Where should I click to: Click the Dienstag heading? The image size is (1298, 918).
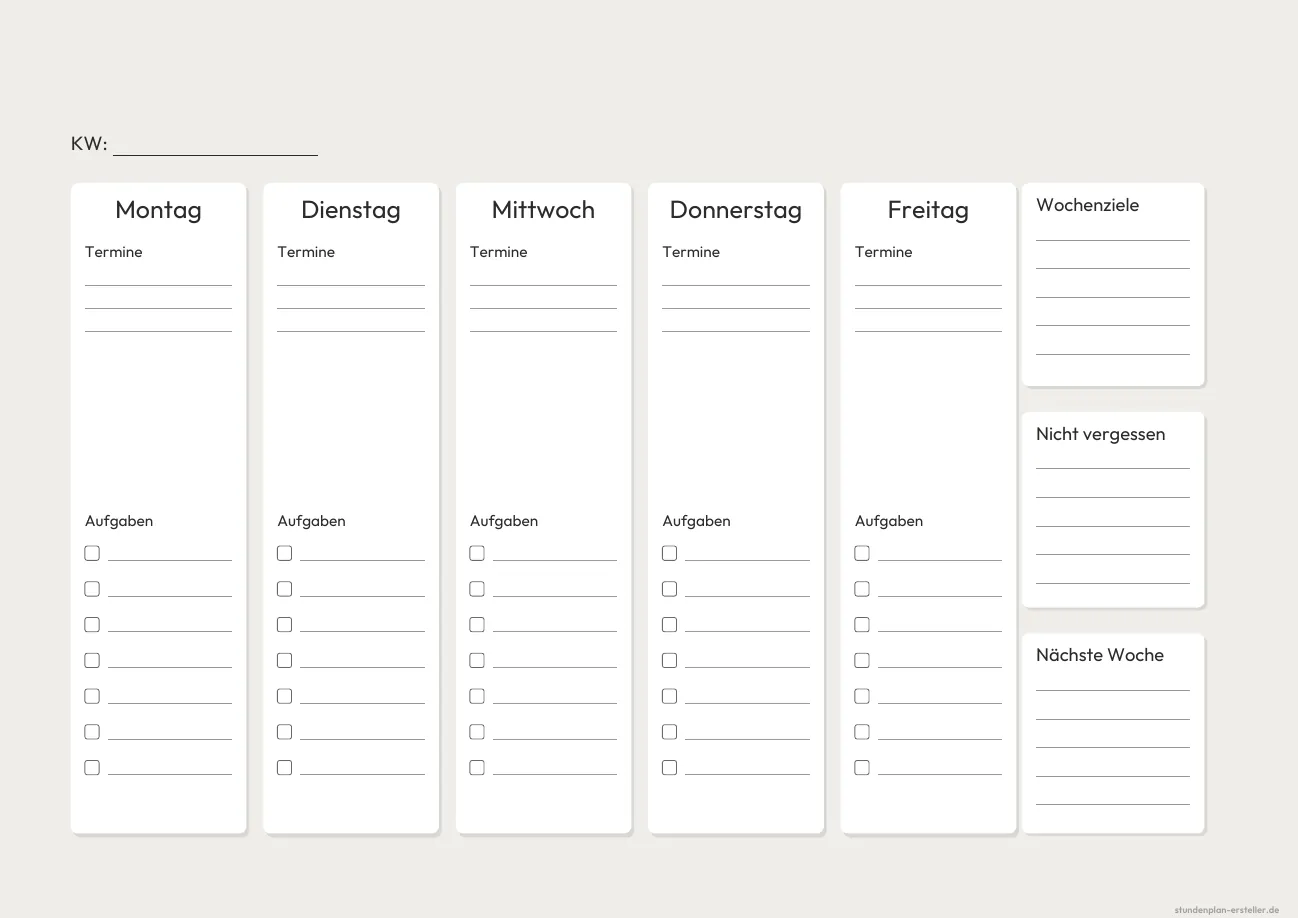coord(351,210)
